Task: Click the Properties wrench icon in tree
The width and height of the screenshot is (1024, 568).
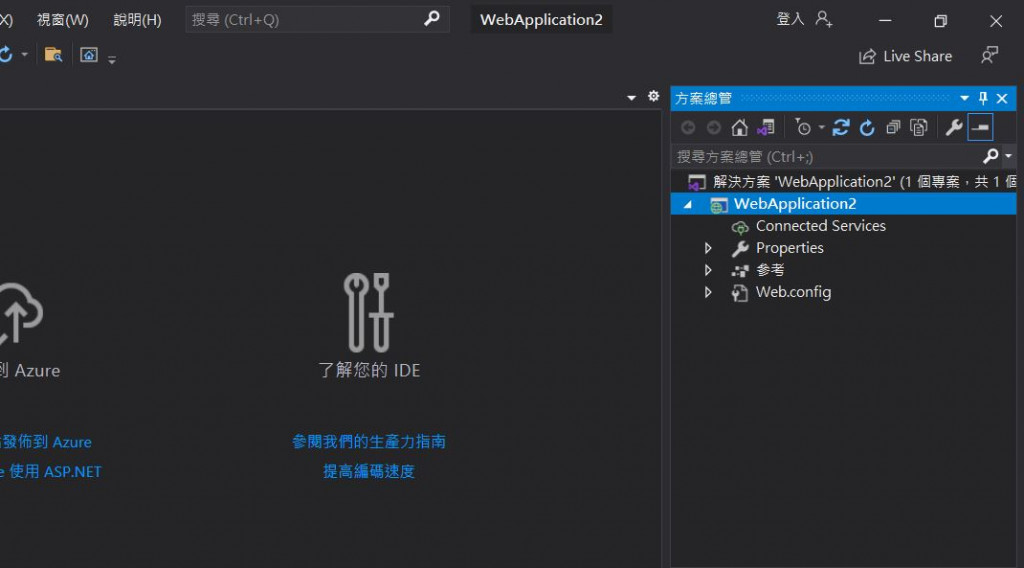Action: coord(739,248)
